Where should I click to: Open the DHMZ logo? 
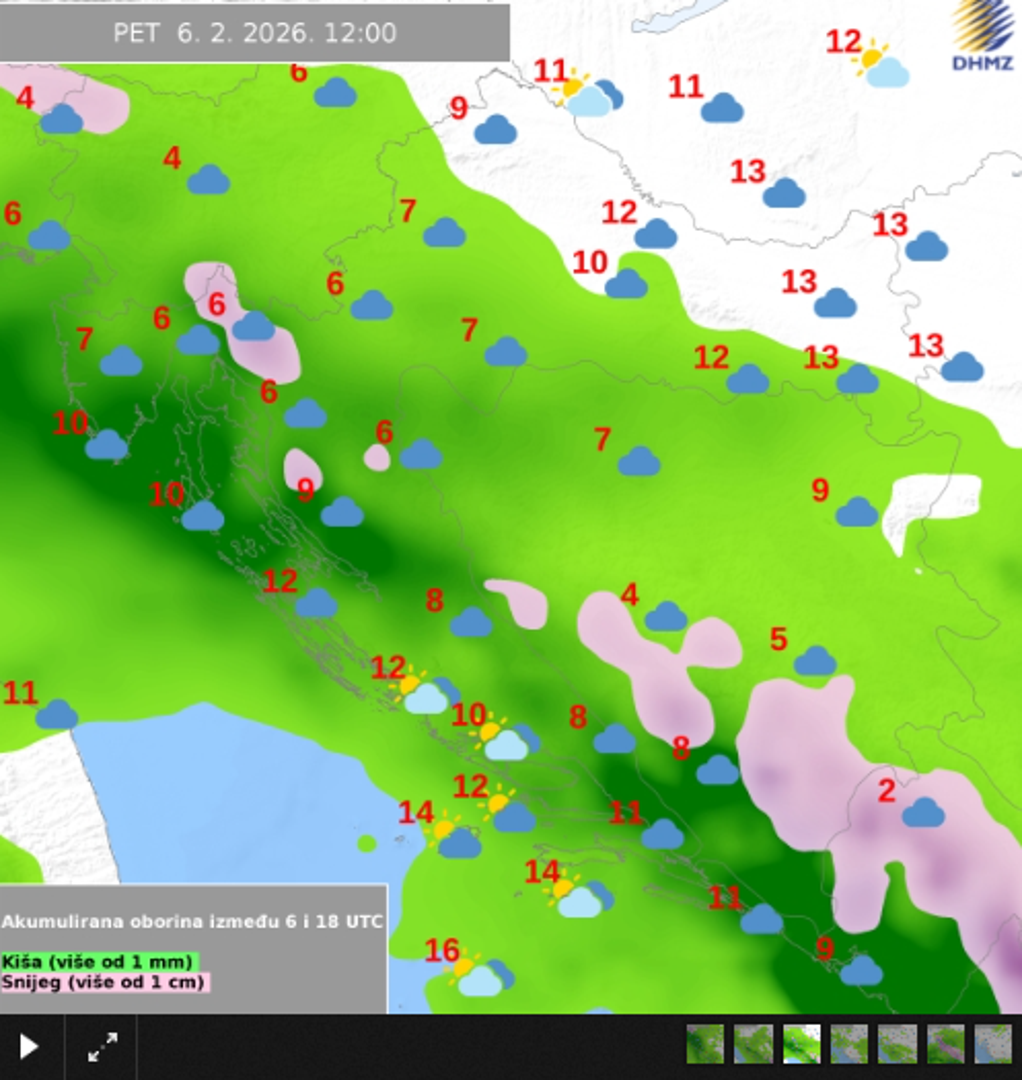click(x=982, y=37)
